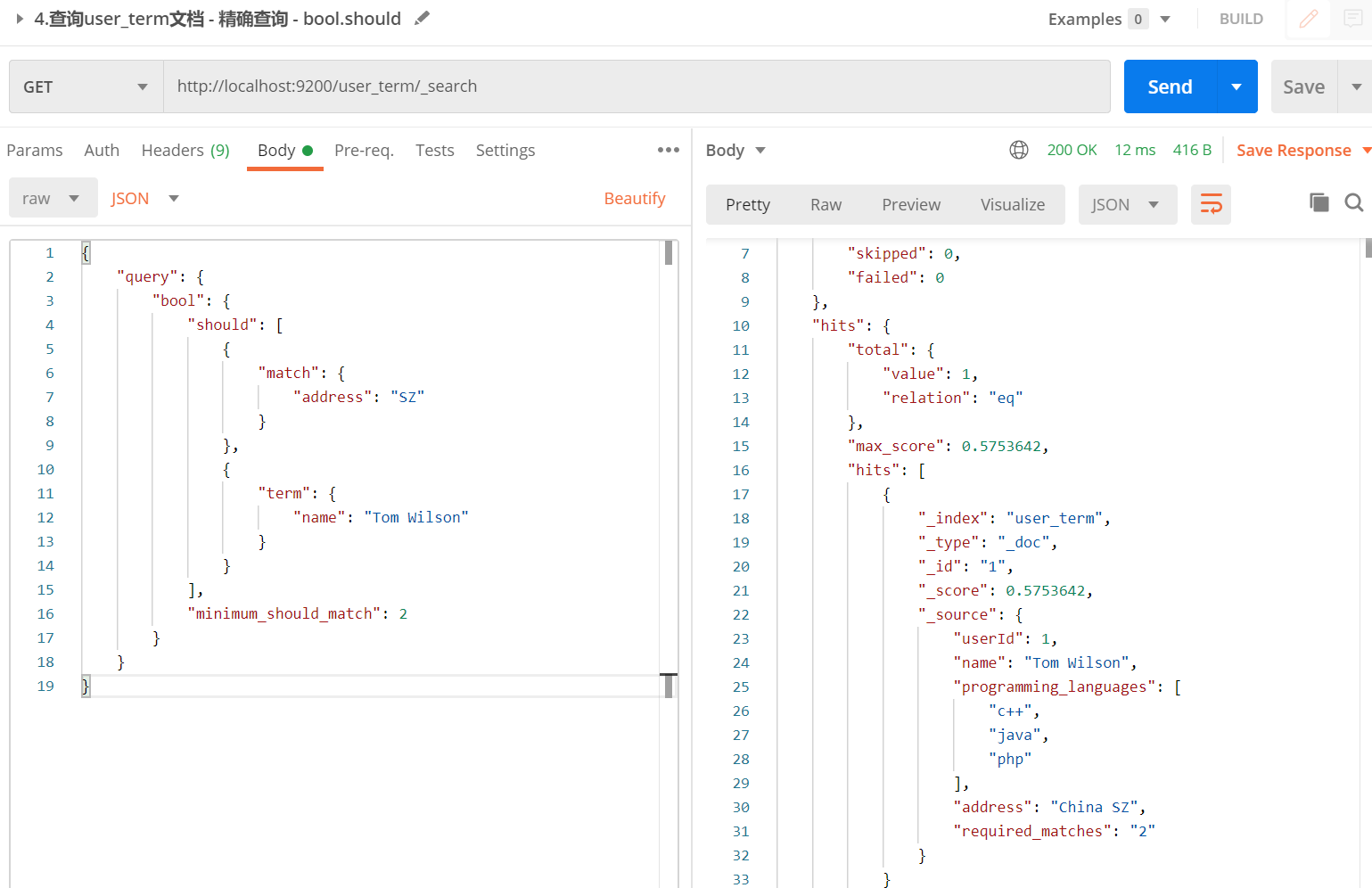Click the request URL input field
The image size is (1372, 888).
click(x=637, y=86)
